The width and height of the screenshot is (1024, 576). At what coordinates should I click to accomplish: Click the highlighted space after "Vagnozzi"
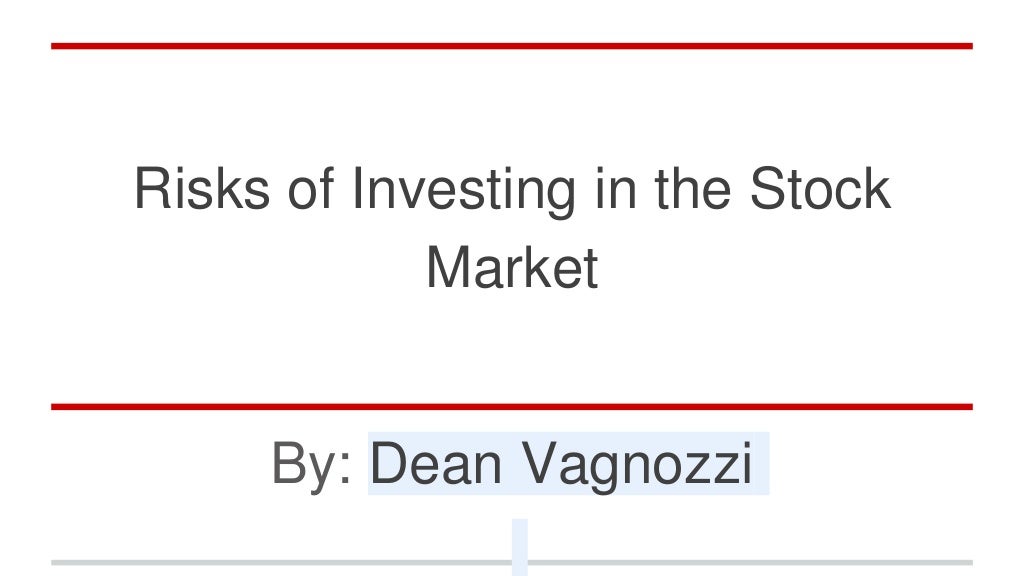761,464
